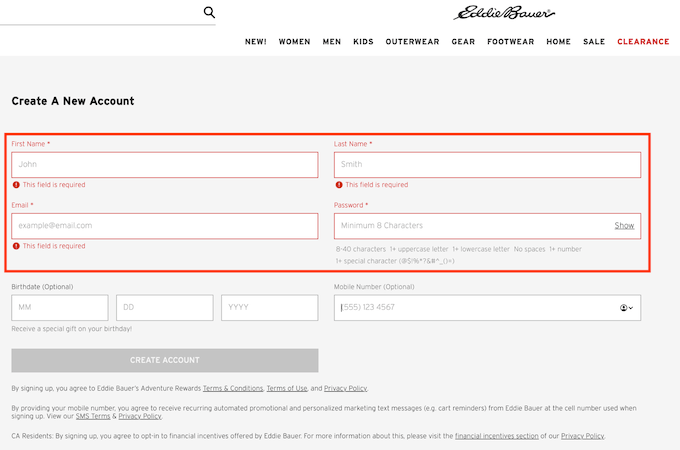Click the Last Name error alert icon
680x450 pixels.
(x=339, y=185)
